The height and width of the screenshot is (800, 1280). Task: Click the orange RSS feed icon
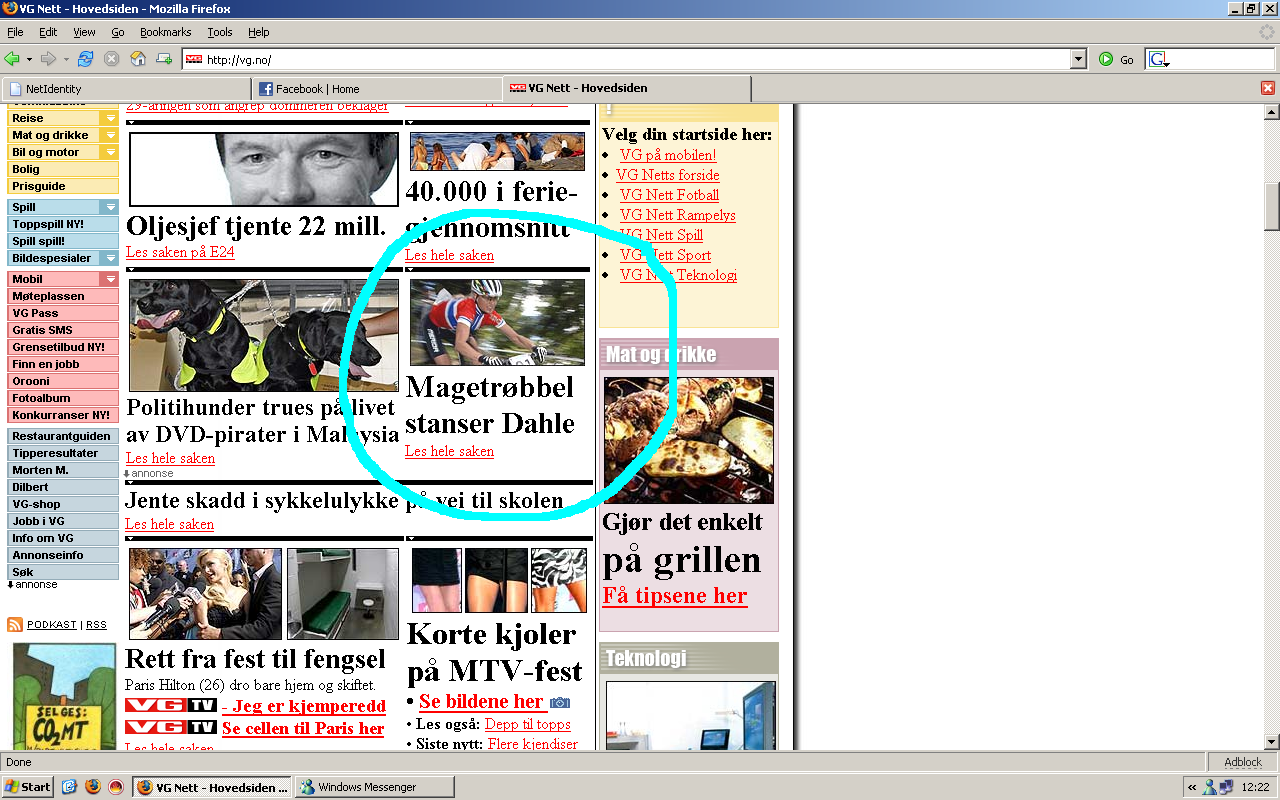pos(15,624)
